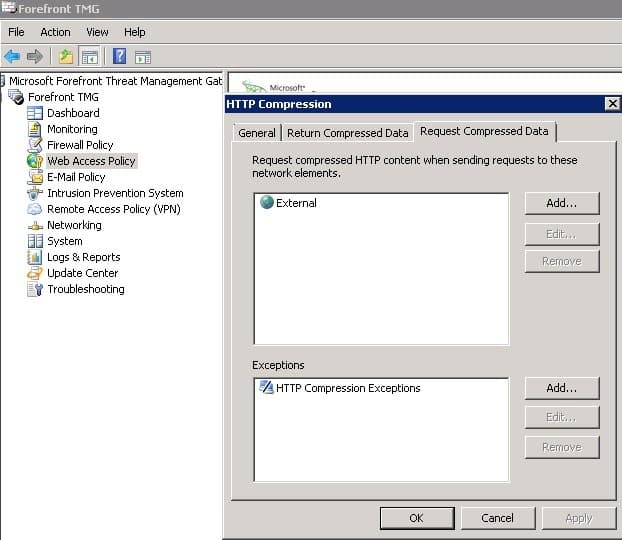
Task: Select the Firewall Policy tree label
Action: (80, 145)
